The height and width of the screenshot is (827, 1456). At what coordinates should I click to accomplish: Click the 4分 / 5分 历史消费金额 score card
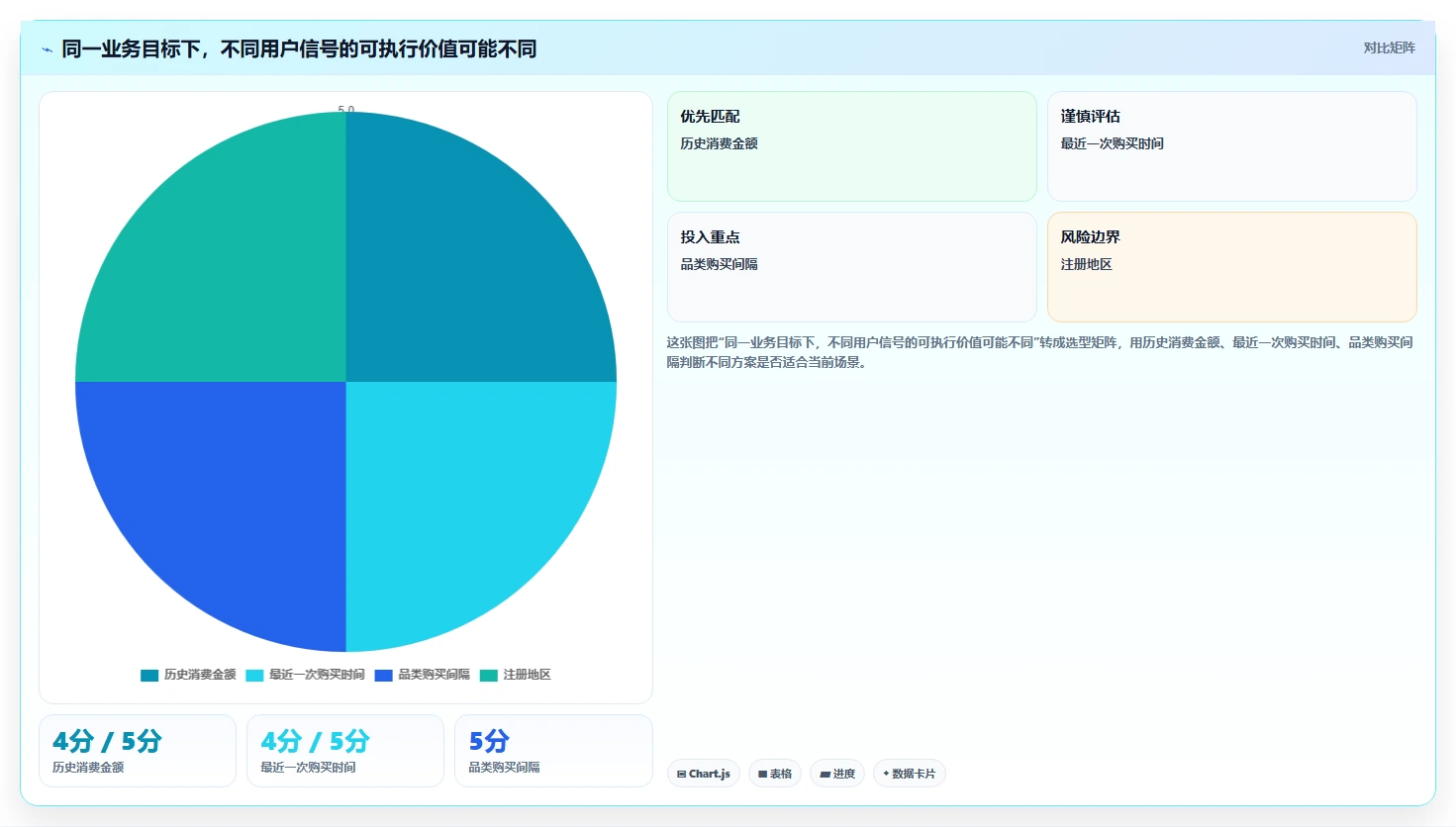(138, 751)
